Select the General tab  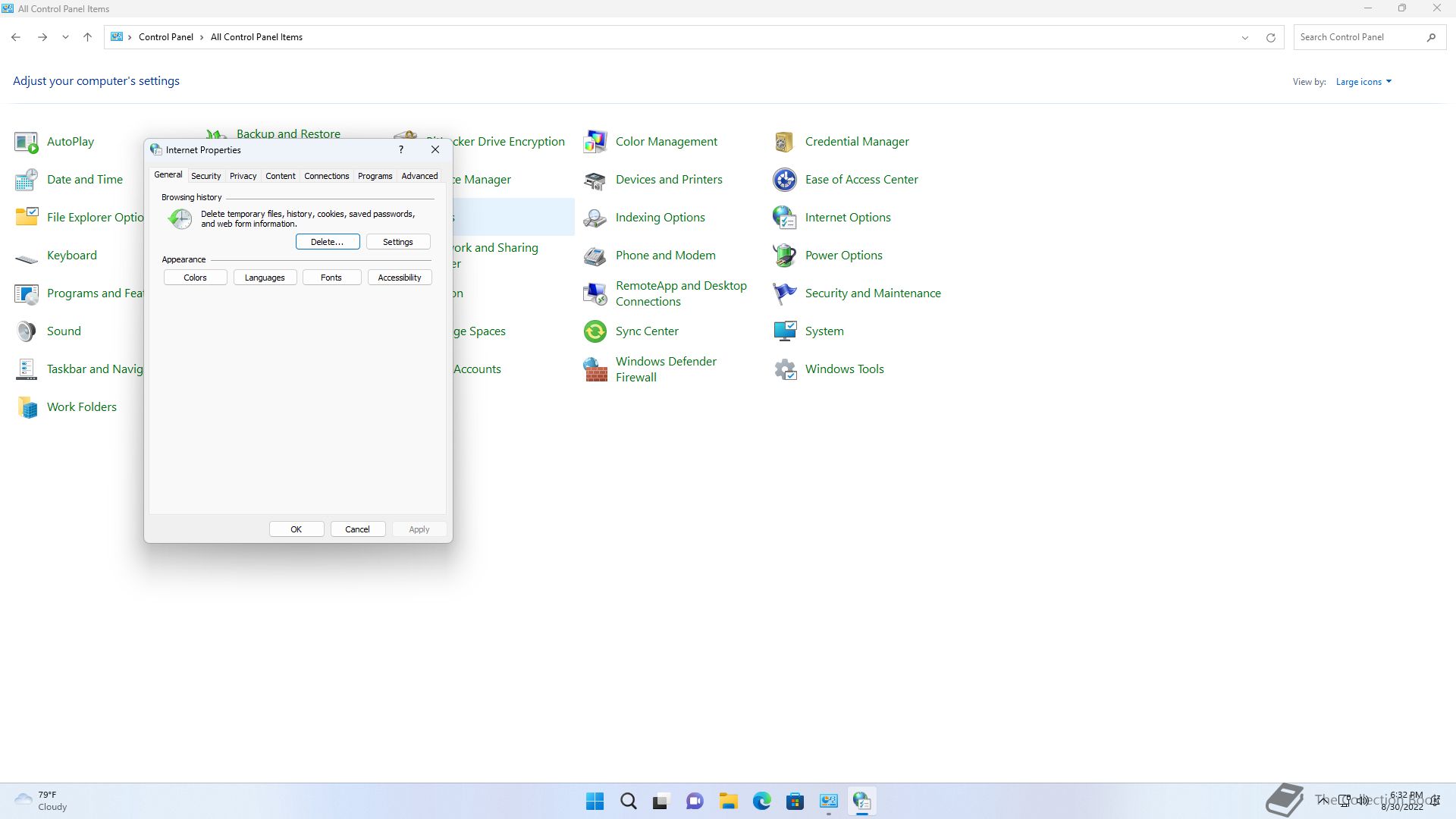(x=168, y=174)
